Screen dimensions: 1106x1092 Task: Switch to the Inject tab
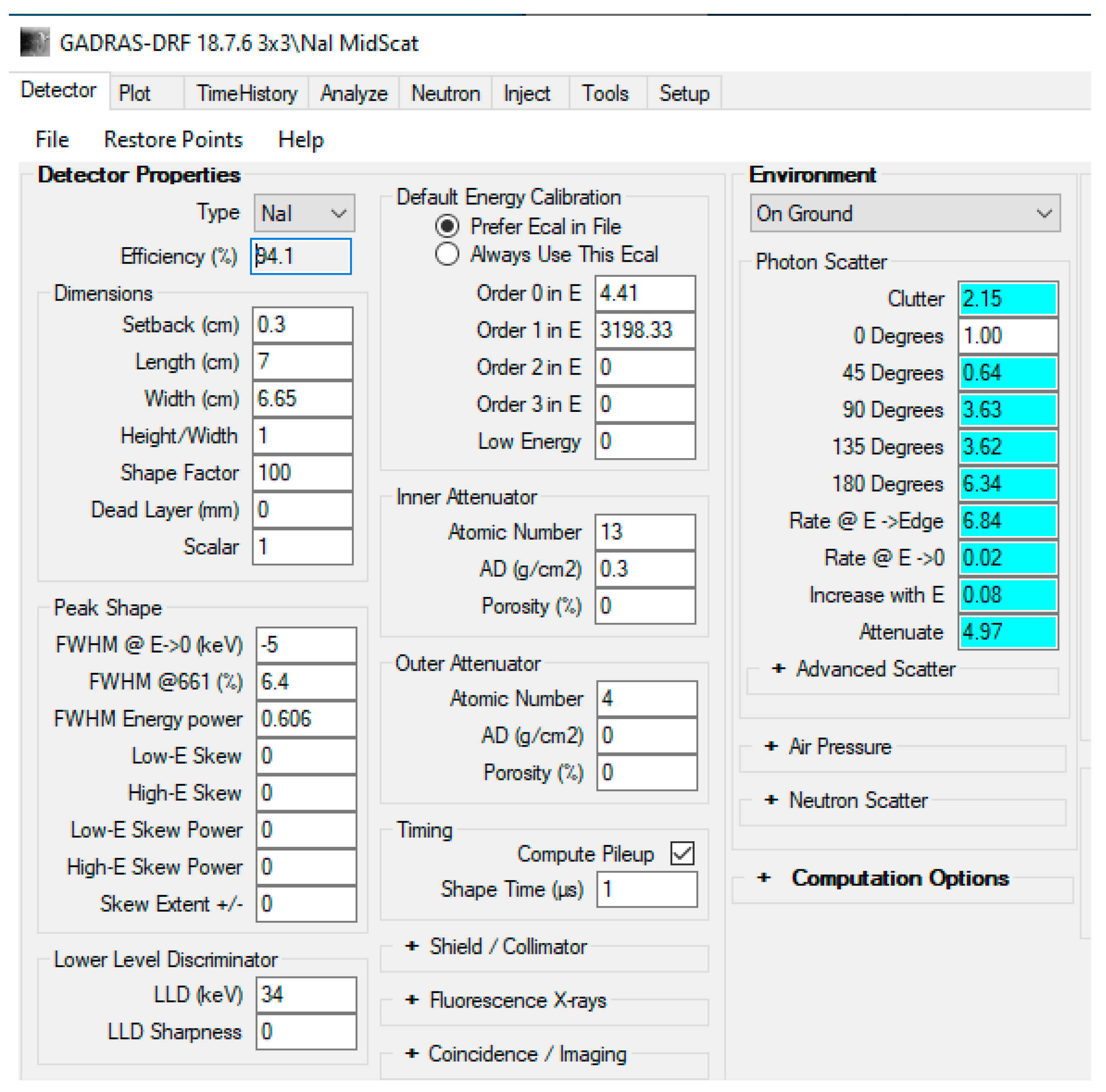click(527, 93)
